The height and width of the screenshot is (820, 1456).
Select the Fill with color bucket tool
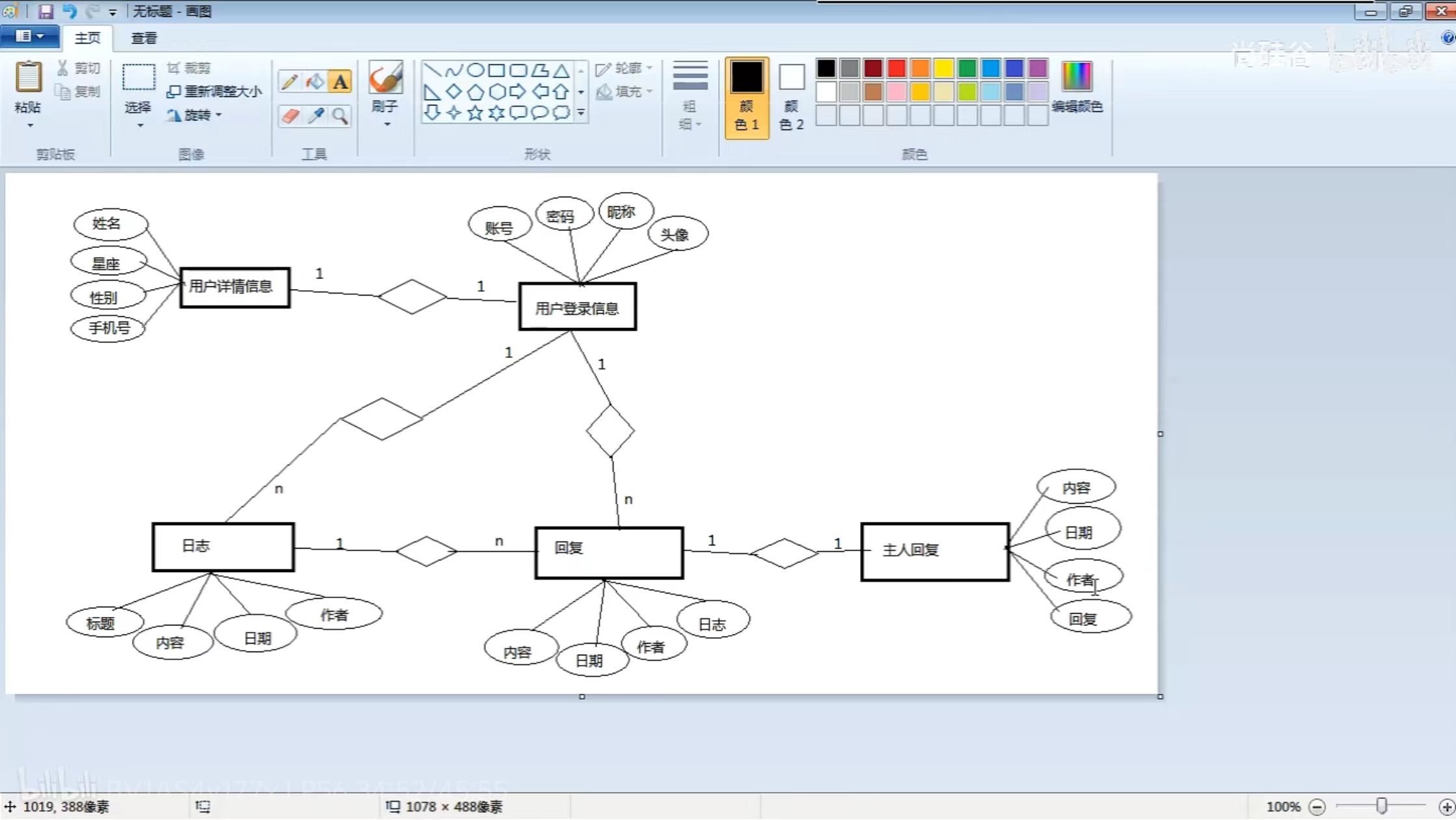tap(316, 82)
